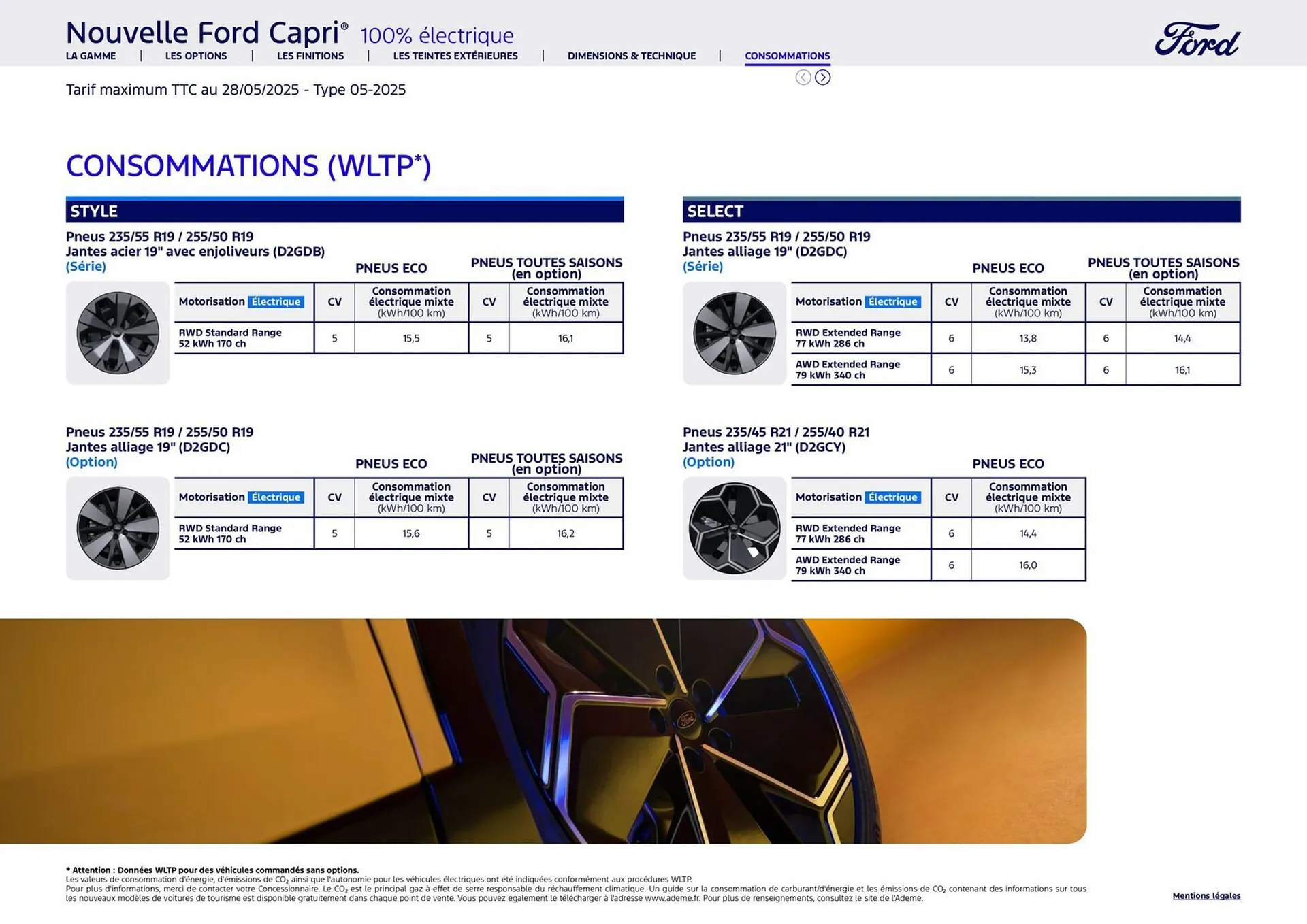Switch to LES FINITIONS tab
The width and height of the screenshot is (1307, 924).
310,56
